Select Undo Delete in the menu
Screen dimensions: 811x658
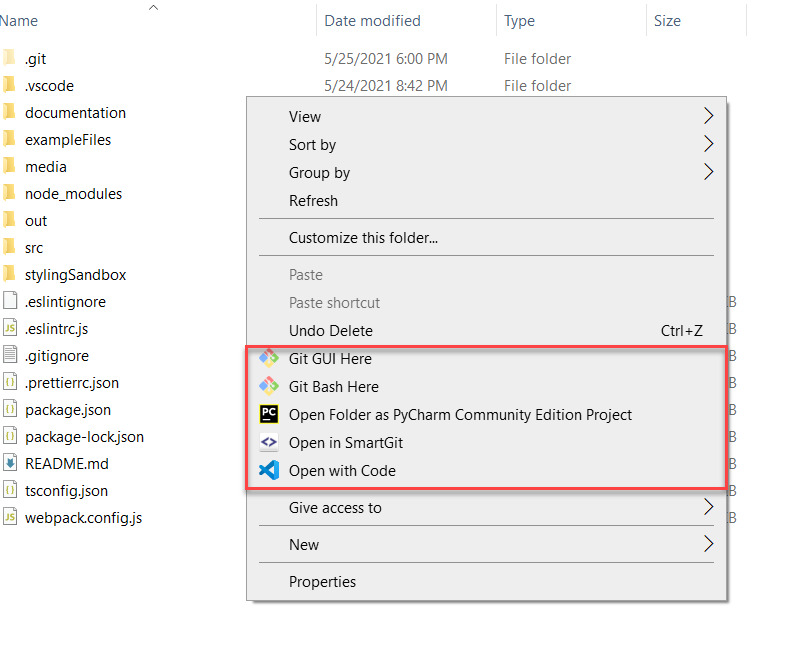[328, 330]
